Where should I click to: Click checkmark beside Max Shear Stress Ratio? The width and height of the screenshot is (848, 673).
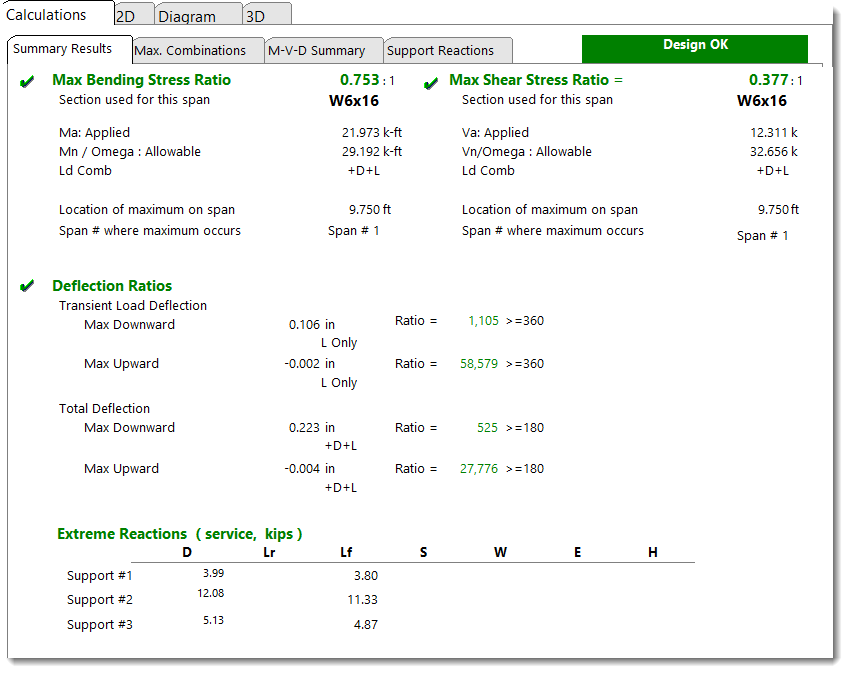pos(430,84)
